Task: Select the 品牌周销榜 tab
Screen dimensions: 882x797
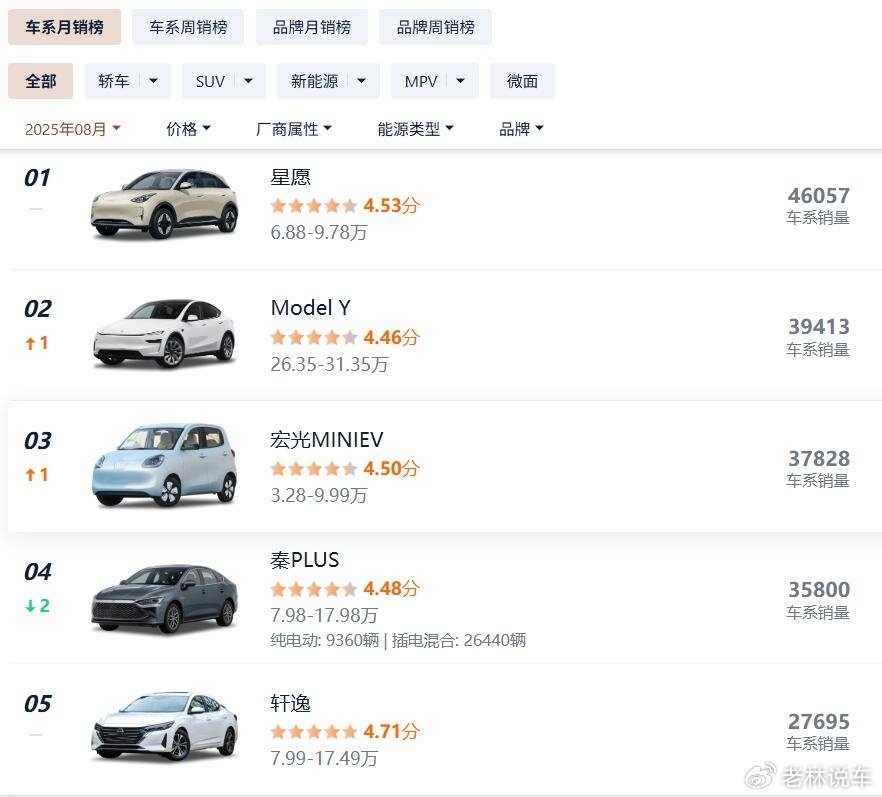Action: [435, 27]
